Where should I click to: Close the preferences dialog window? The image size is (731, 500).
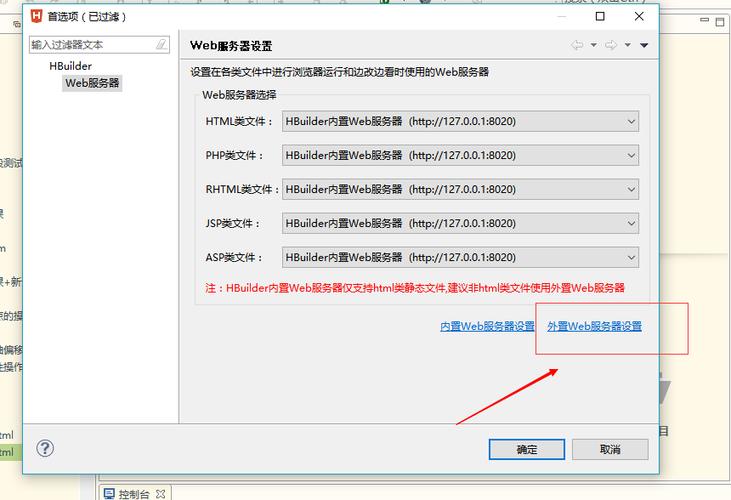tap(639, 16)
